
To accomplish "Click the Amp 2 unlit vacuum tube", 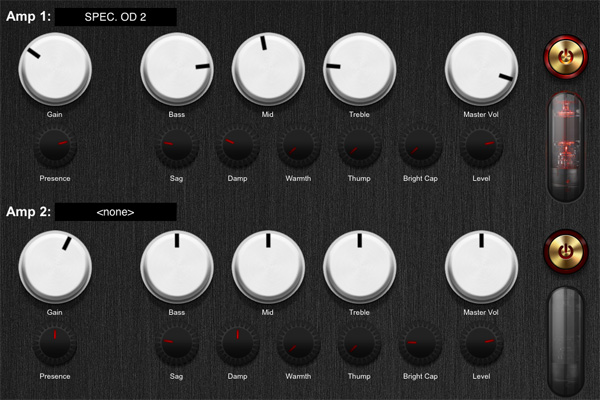I will [566, 340].
